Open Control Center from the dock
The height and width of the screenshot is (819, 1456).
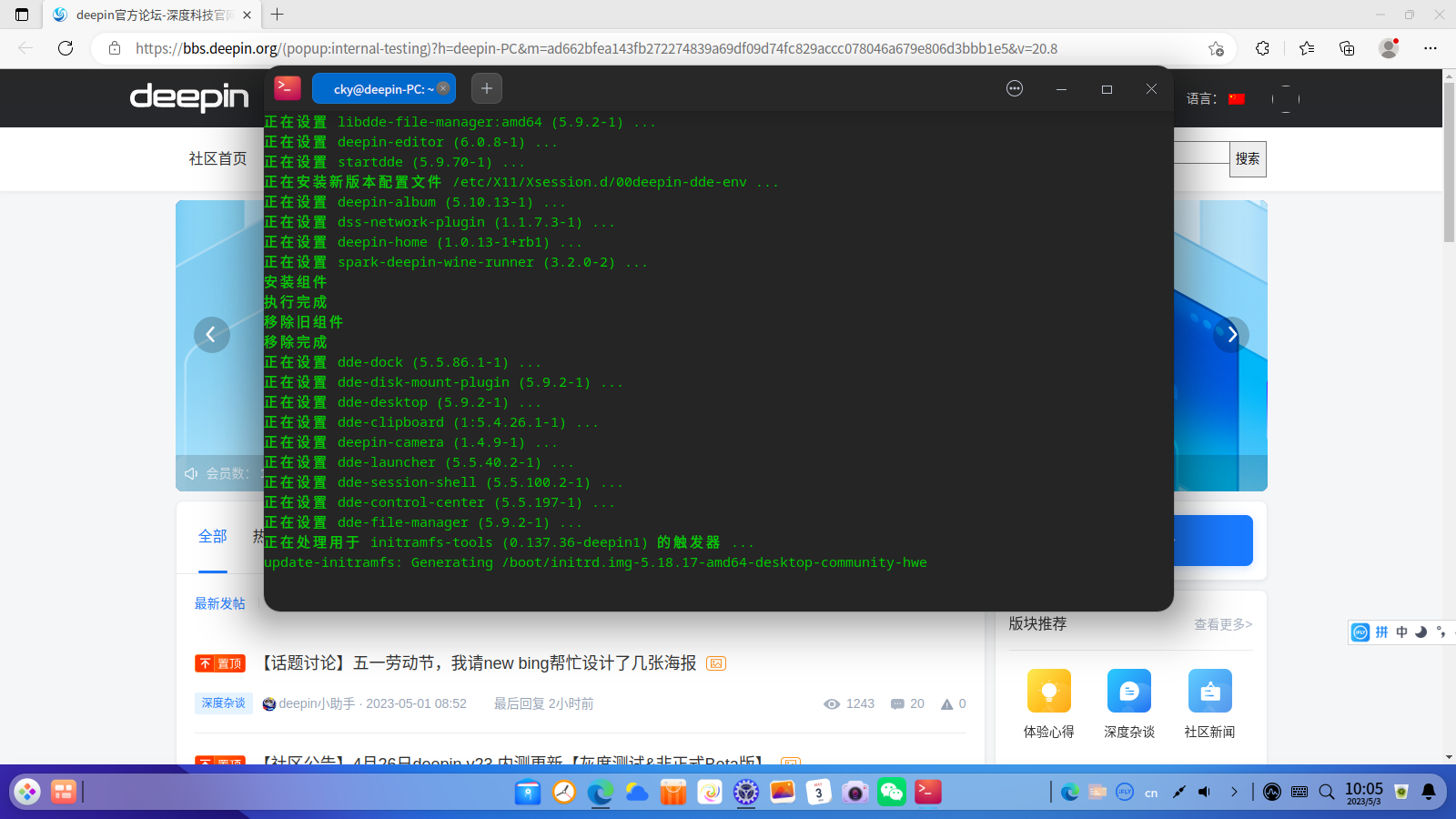(746, 792)
